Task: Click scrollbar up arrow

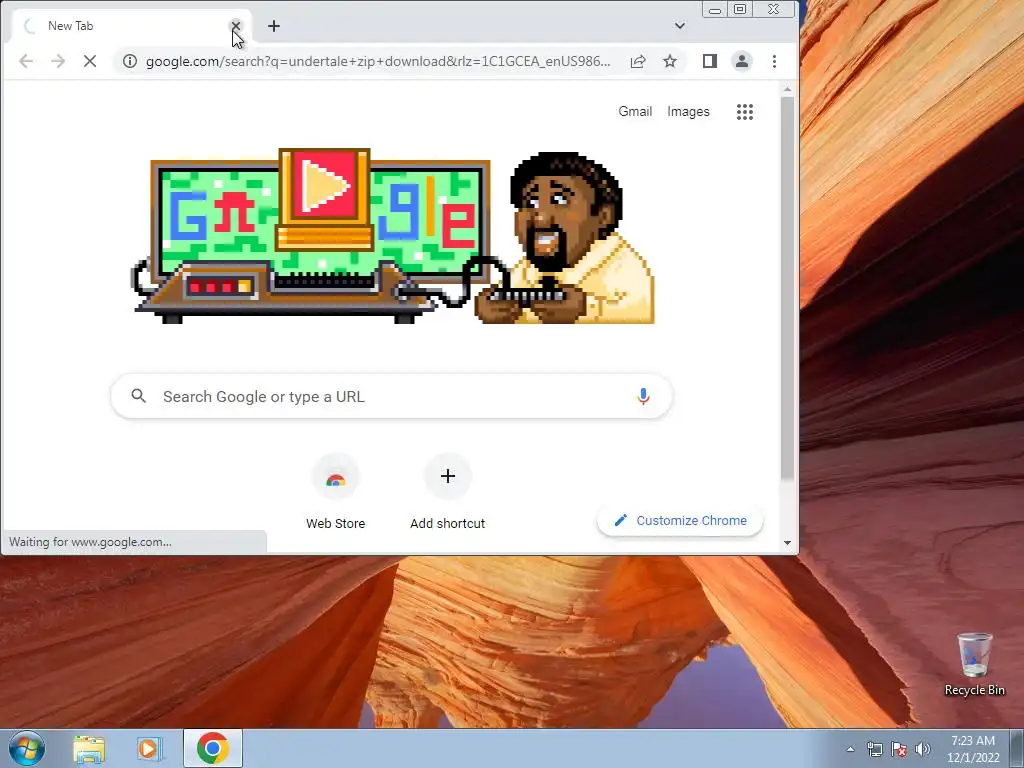Action: tap(788, 89)
